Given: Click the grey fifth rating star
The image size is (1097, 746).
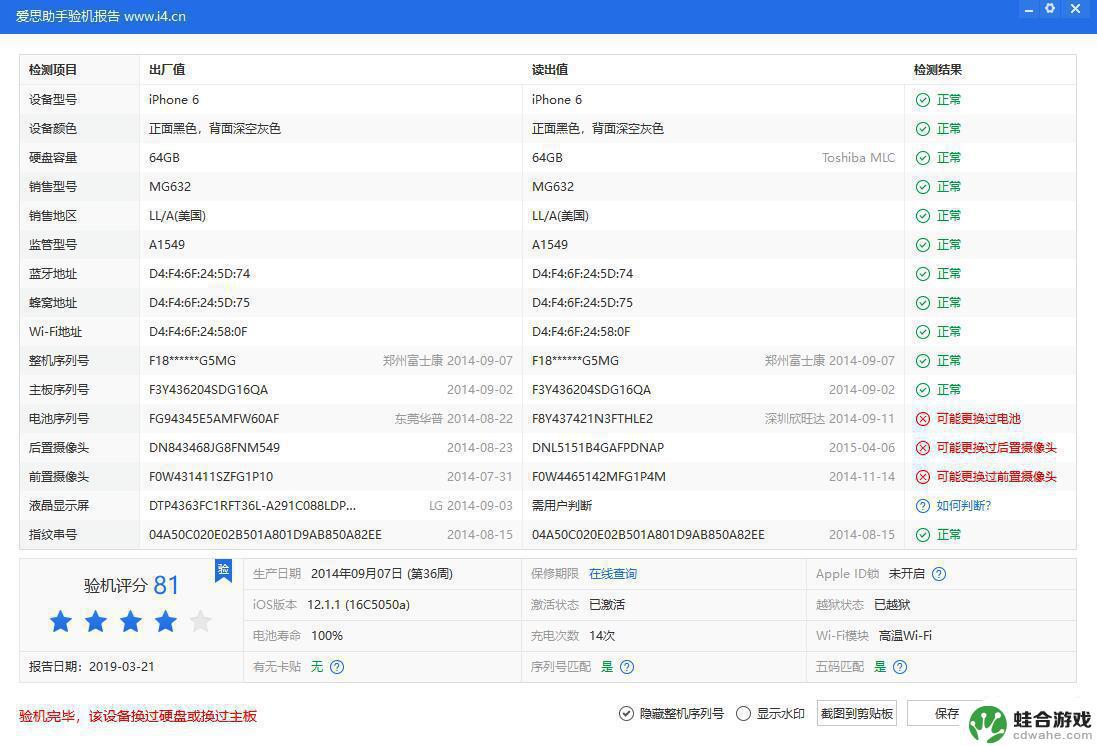Looking at the screenshot, I should pos(201,621).
